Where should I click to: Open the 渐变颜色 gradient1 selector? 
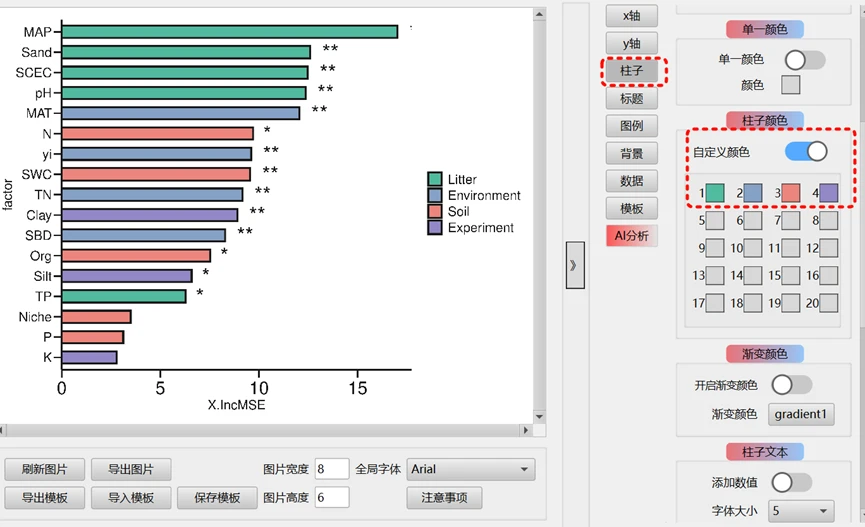click(801, 414)
